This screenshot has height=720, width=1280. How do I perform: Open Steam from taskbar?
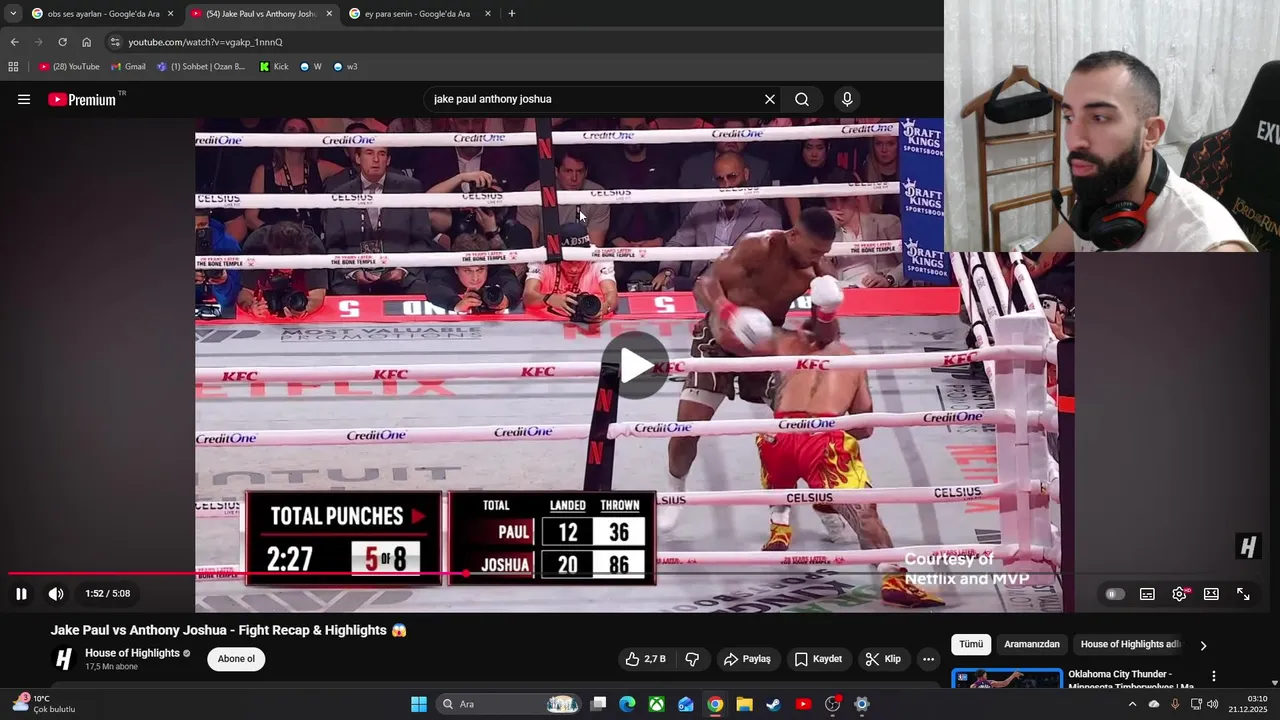pos(774,704)
